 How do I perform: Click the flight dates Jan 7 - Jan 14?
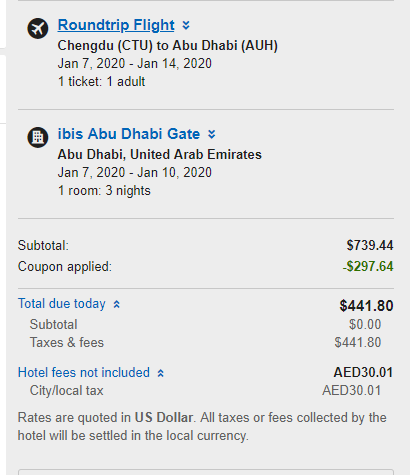click(x=135, y=64)
